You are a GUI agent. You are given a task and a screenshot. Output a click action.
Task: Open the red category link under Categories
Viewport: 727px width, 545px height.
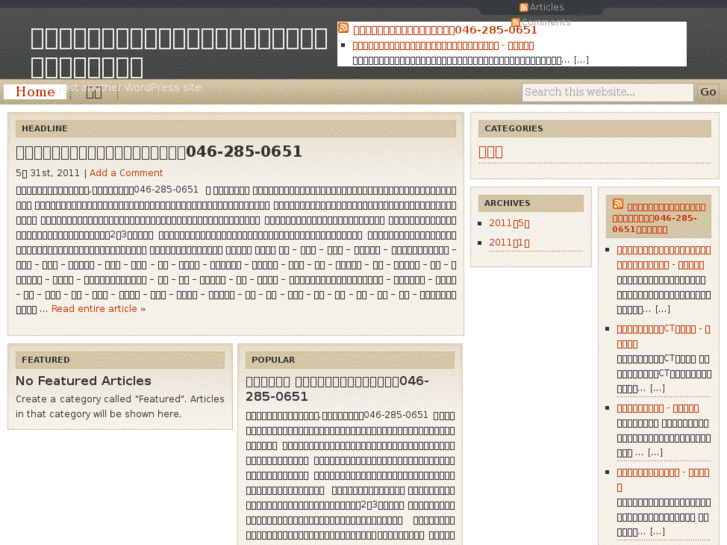coord(491,152)
